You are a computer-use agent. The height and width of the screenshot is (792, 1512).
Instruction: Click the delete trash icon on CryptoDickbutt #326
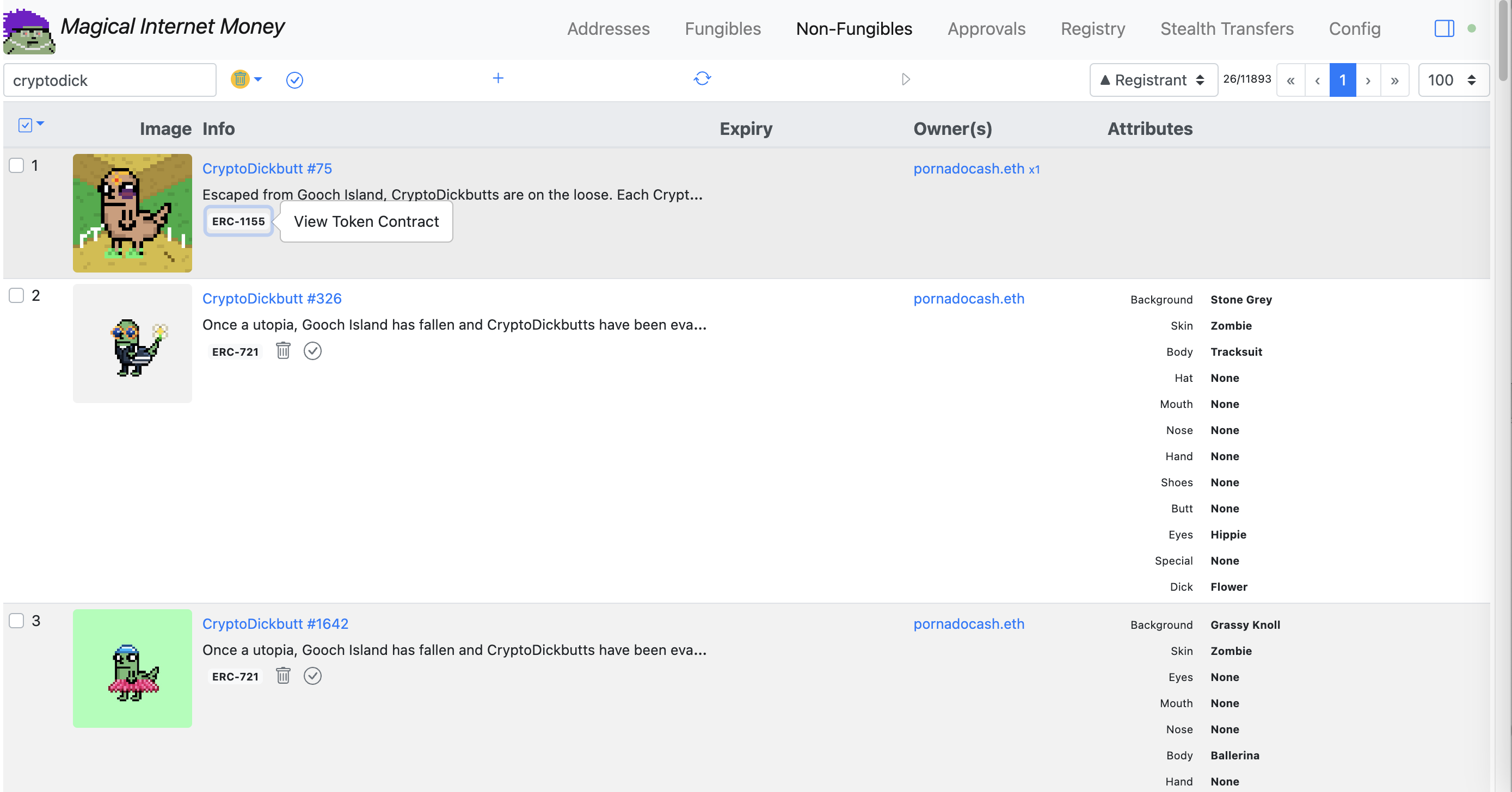point(283,350)
